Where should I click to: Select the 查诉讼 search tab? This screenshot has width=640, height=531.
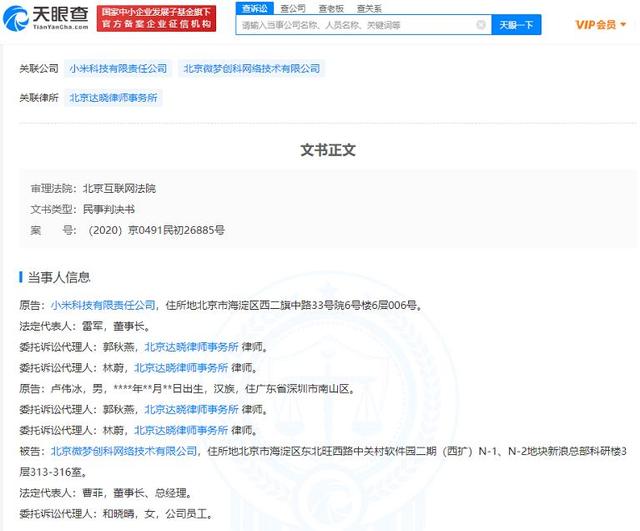pos(254,8)
